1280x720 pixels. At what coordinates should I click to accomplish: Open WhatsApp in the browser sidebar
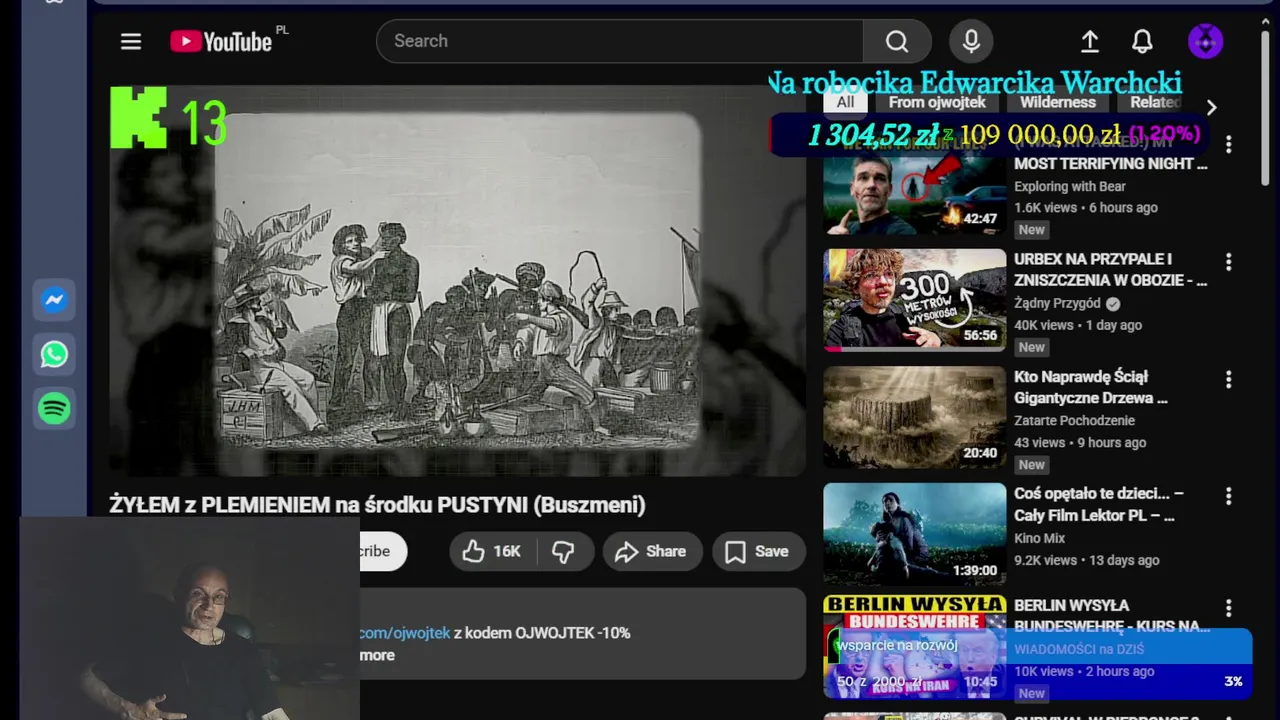54,354
